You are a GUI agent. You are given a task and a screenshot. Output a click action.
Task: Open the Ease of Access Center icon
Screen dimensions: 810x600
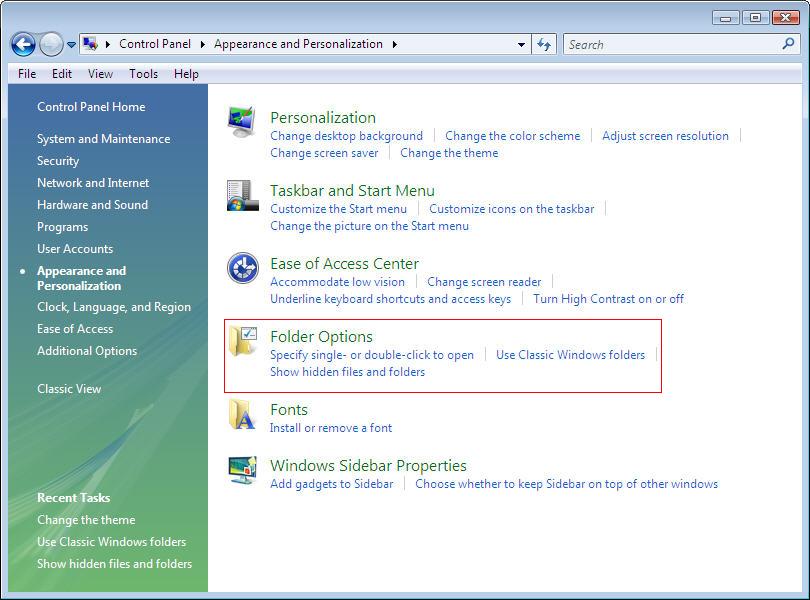pyautogui.click(x=243, y=268)
